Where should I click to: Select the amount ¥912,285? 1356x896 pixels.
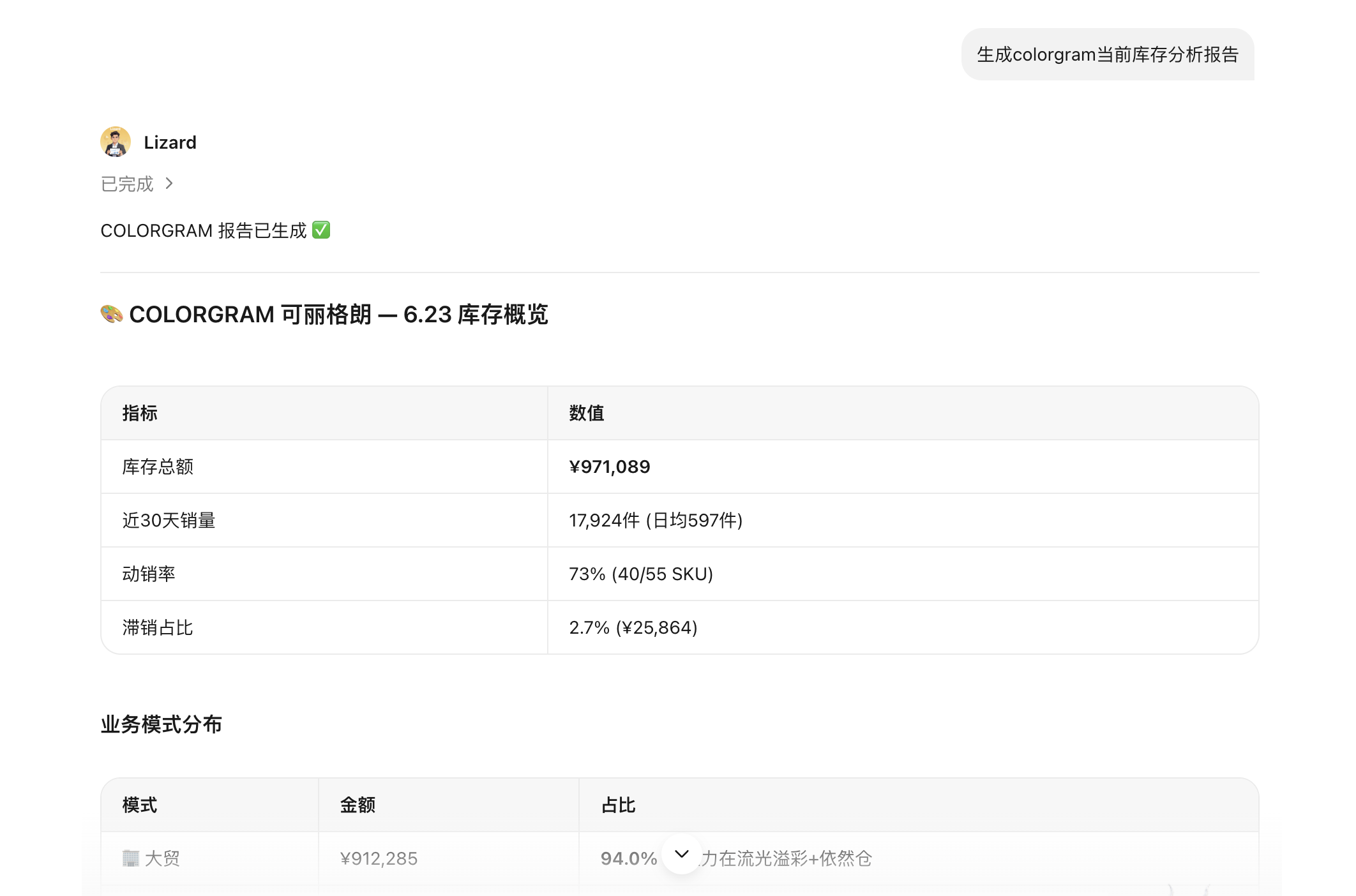click(379, 858)
